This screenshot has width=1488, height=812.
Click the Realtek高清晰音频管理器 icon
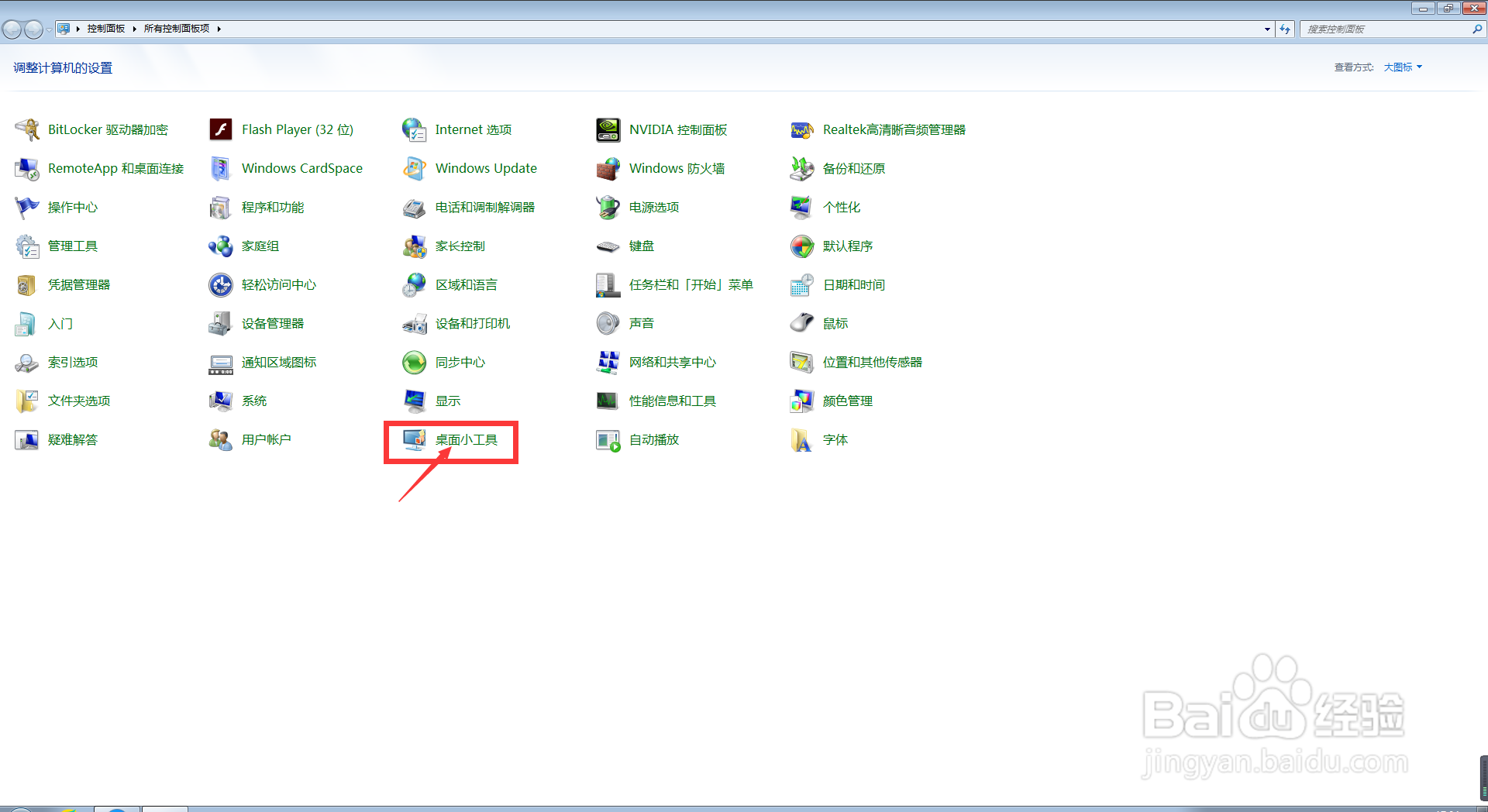[802, 129]
